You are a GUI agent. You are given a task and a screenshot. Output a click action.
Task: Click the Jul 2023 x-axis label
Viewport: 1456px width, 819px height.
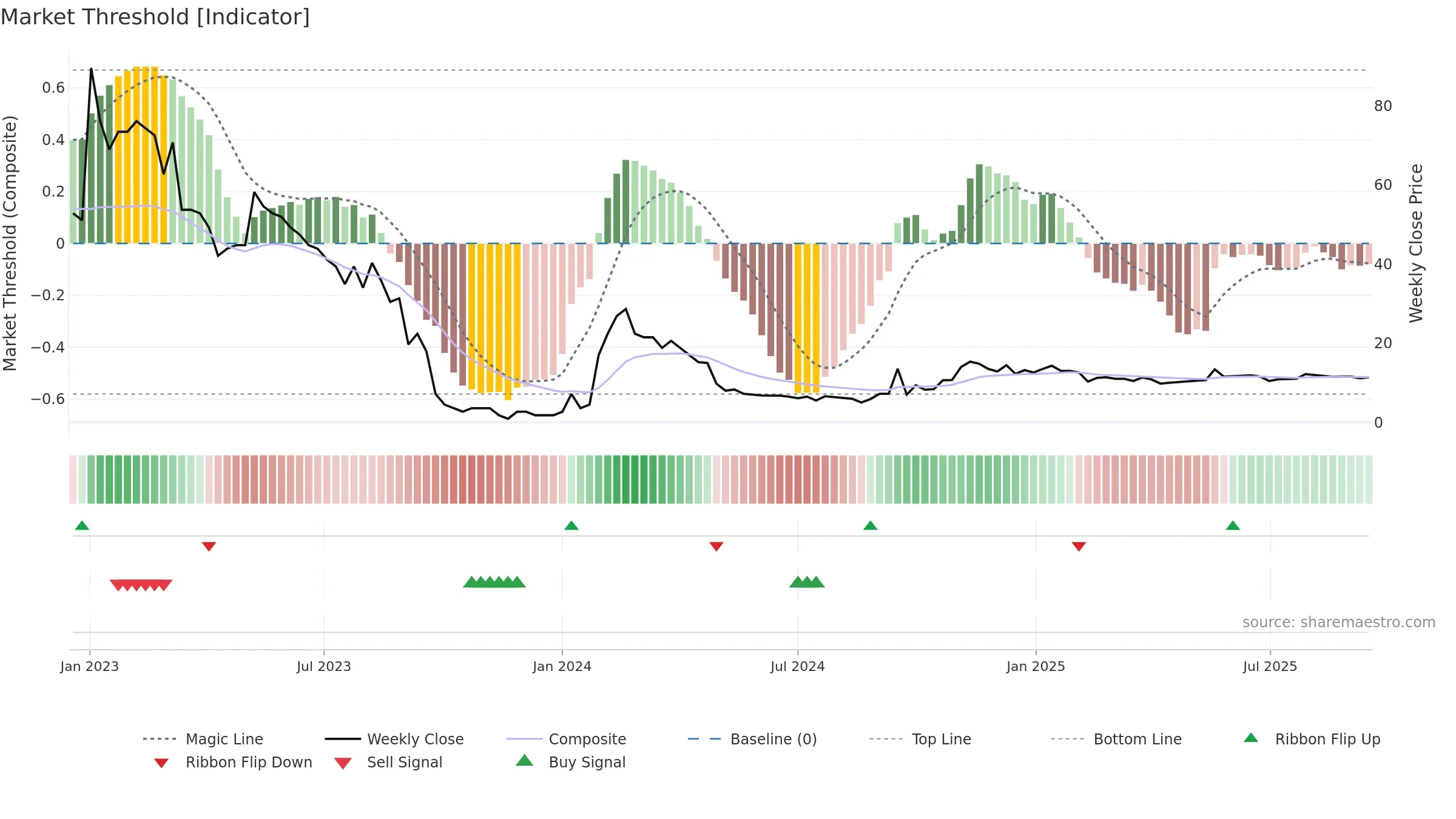[x=324, y=666]
